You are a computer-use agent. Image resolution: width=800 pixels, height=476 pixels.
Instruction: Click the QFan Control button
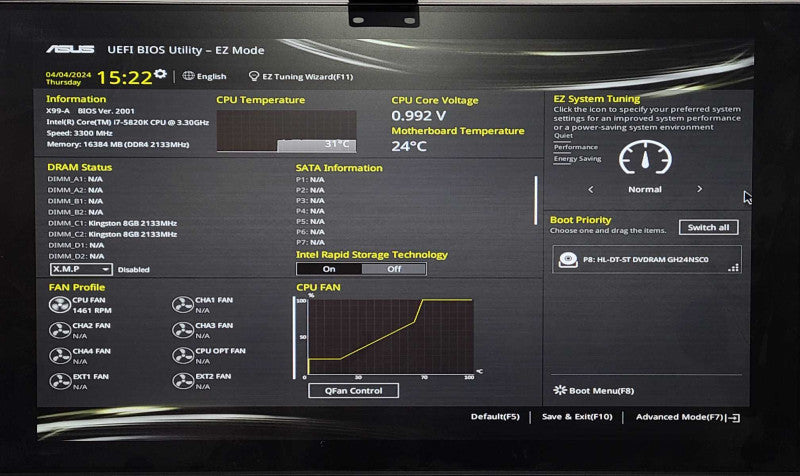[x=354, y=390]
